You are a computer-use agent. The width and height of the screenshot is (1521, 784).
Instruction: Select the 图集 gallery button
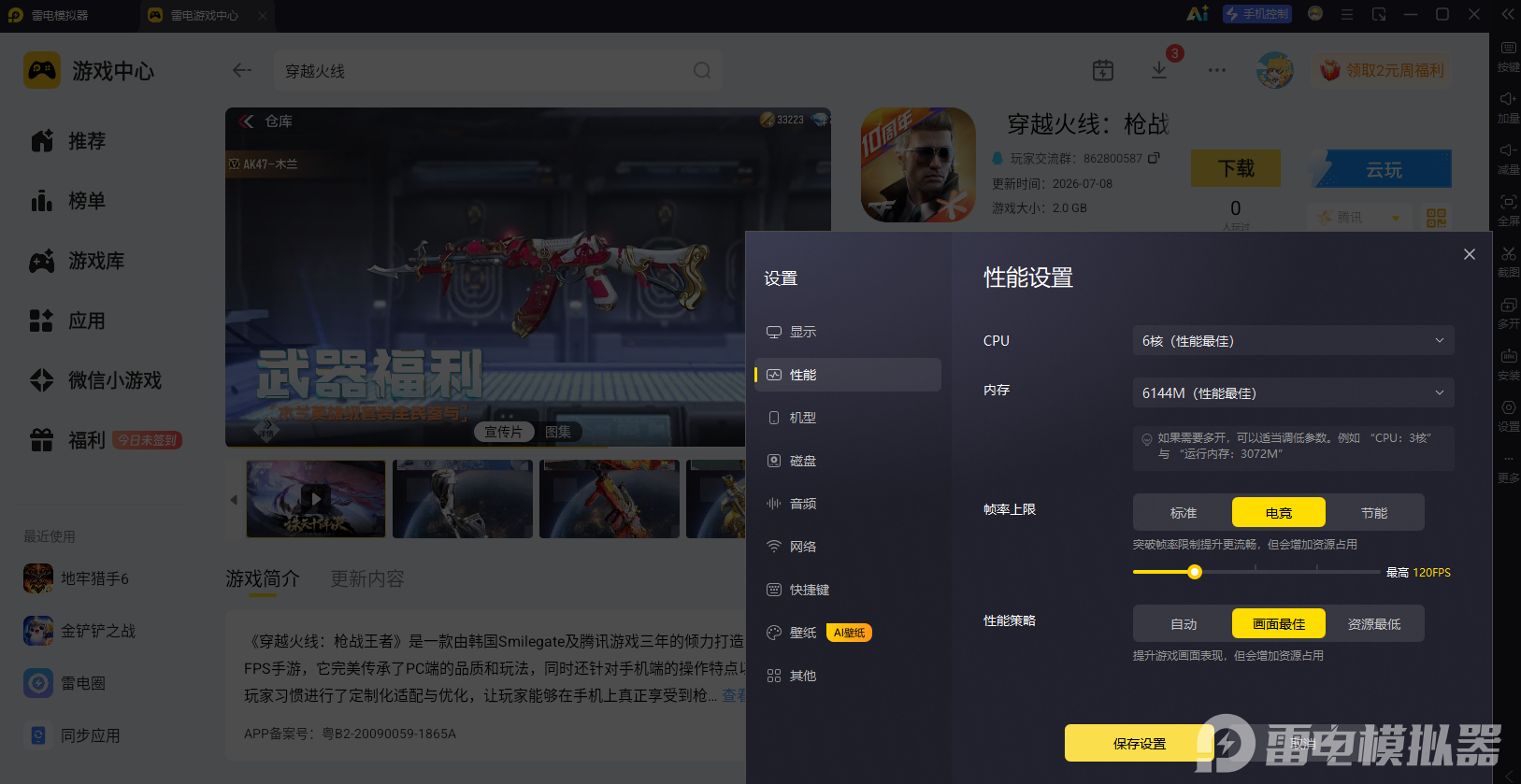[558, 432]
